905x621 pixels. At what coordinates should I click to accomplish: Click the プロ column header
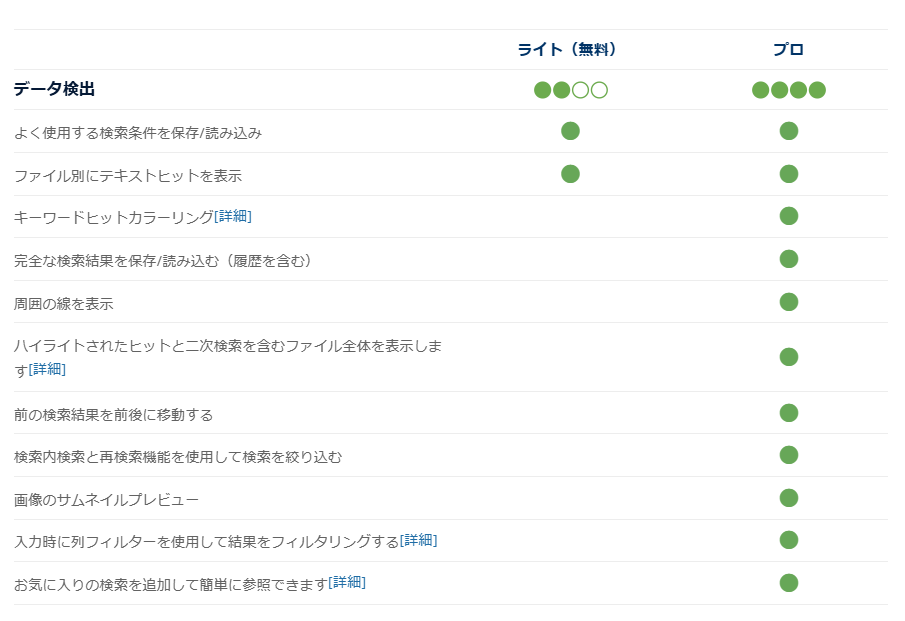[788, 50]
